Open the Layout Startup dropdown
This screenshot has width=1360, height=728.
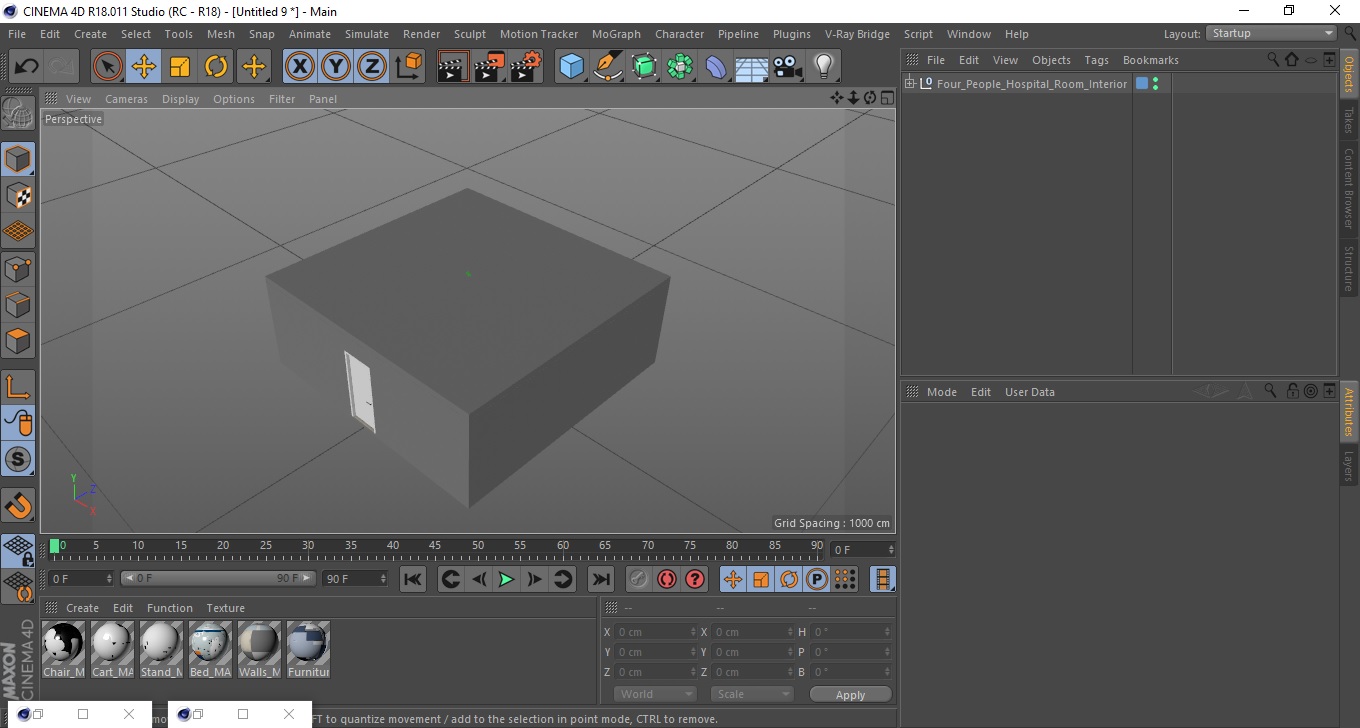pos(1272,33)
